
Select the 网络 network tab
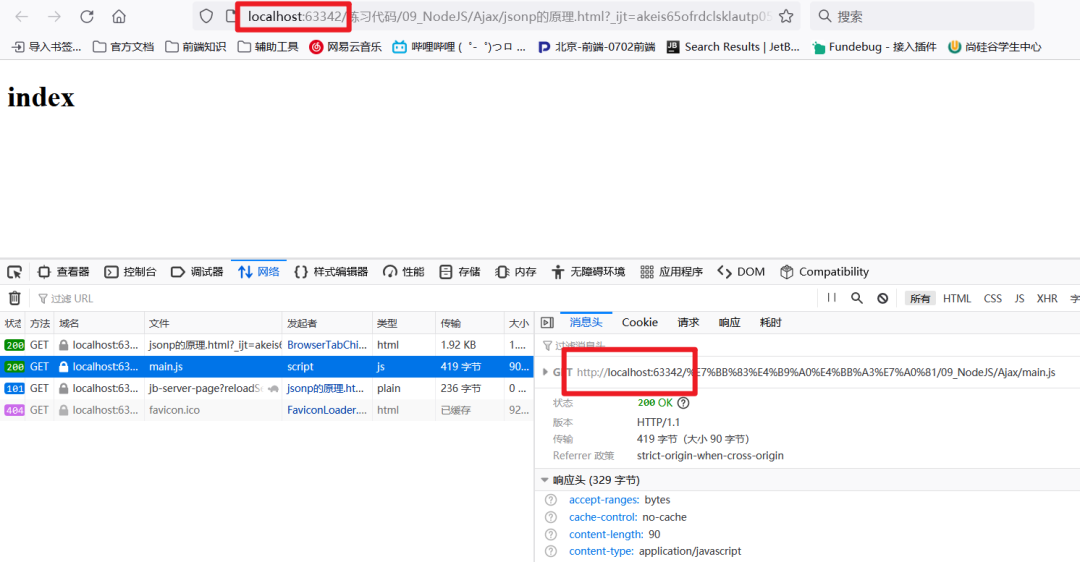tap(258, 272)
